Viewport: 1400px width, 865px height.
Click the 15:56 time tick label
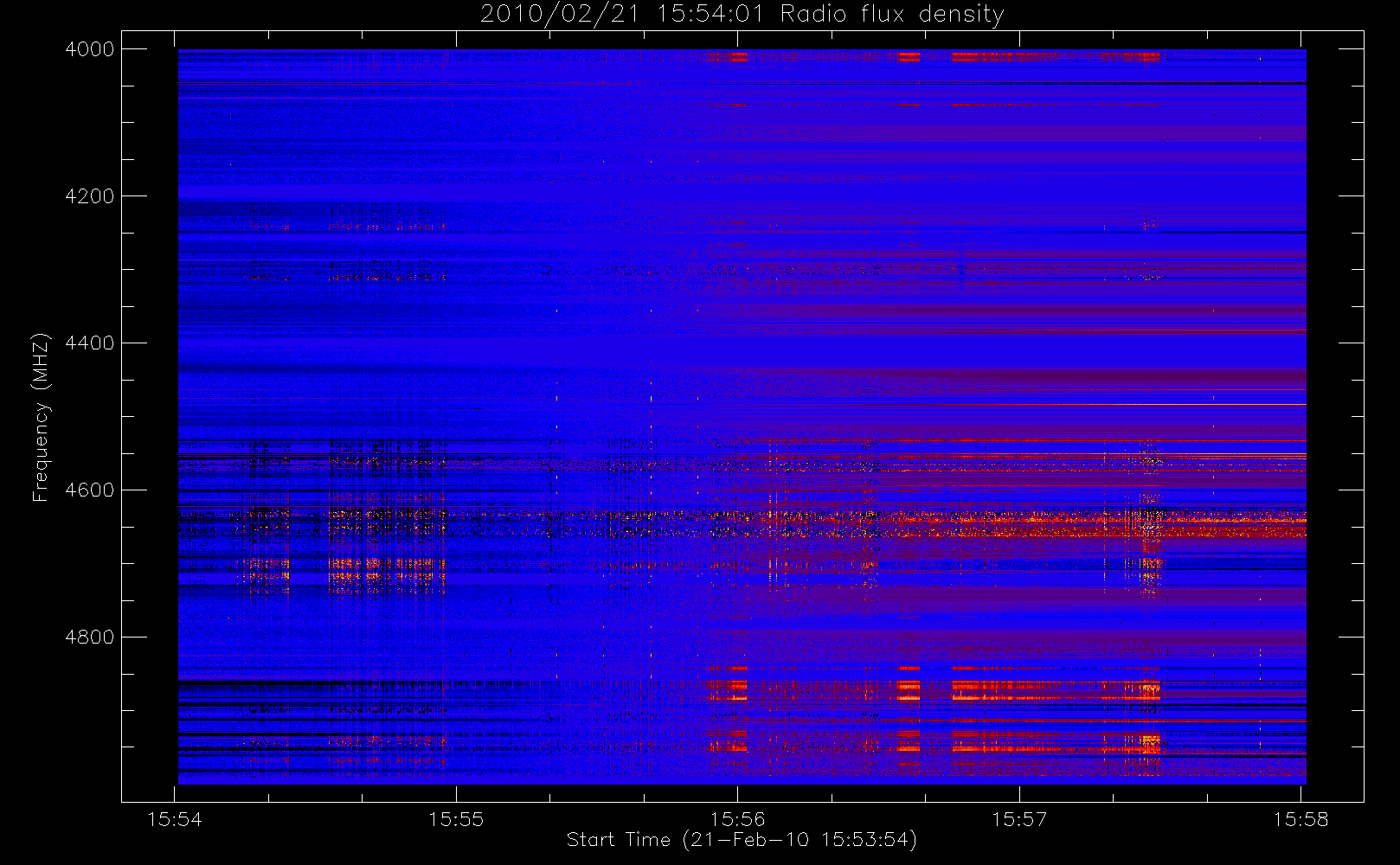[x=737, y=819]
